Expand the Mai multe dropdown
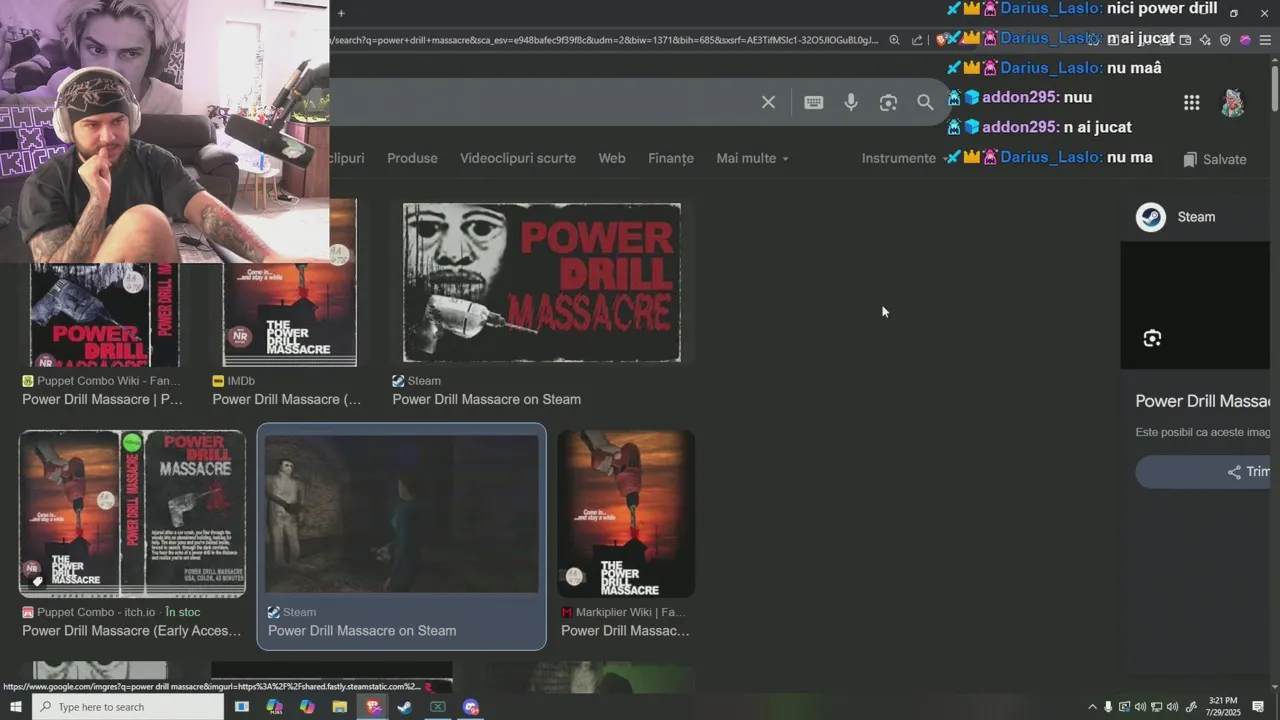 point(752,158)
